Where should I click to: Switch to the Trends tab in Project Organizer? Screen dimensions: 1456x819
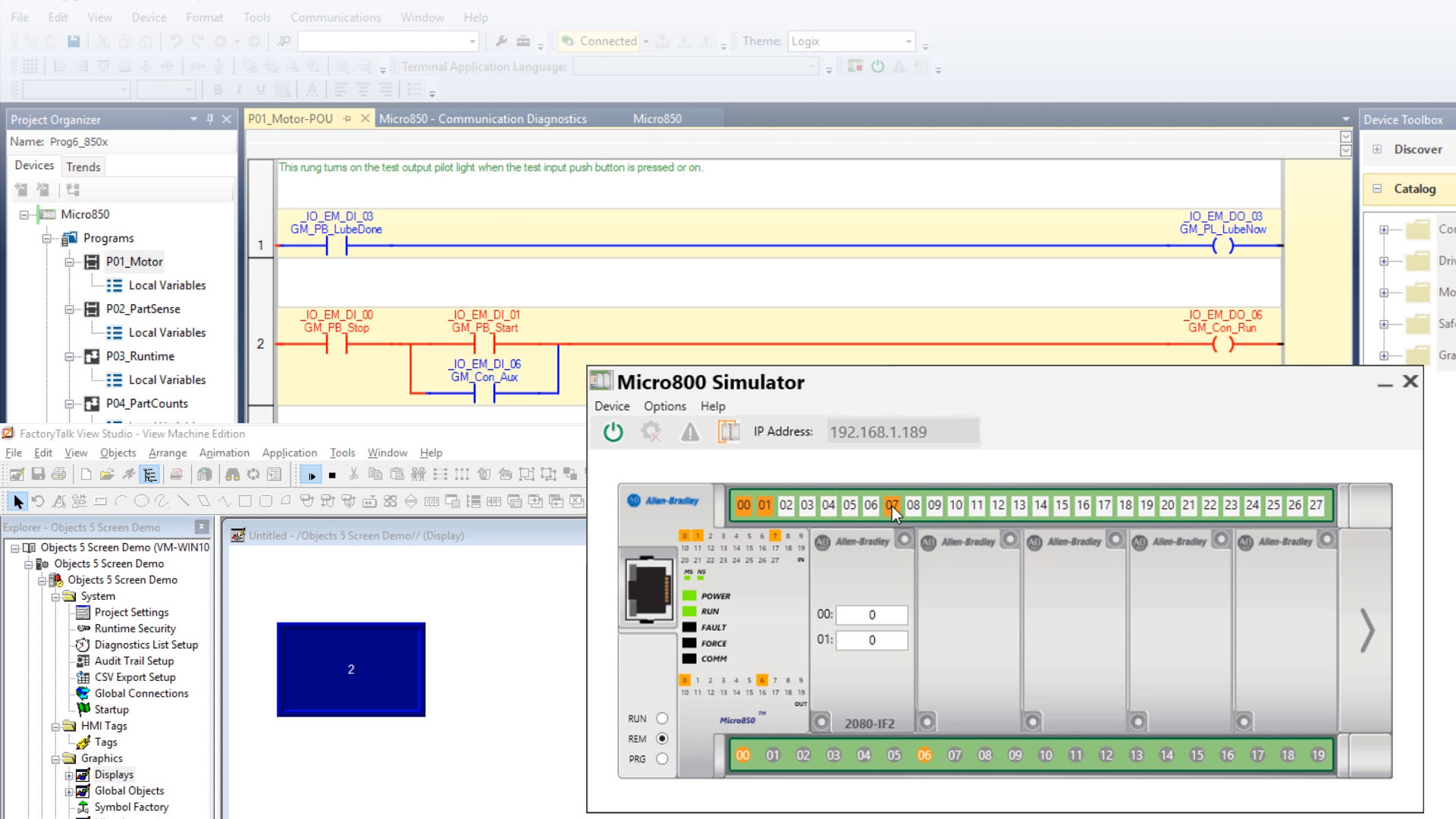pyautogui.click(x=83, y=167)
